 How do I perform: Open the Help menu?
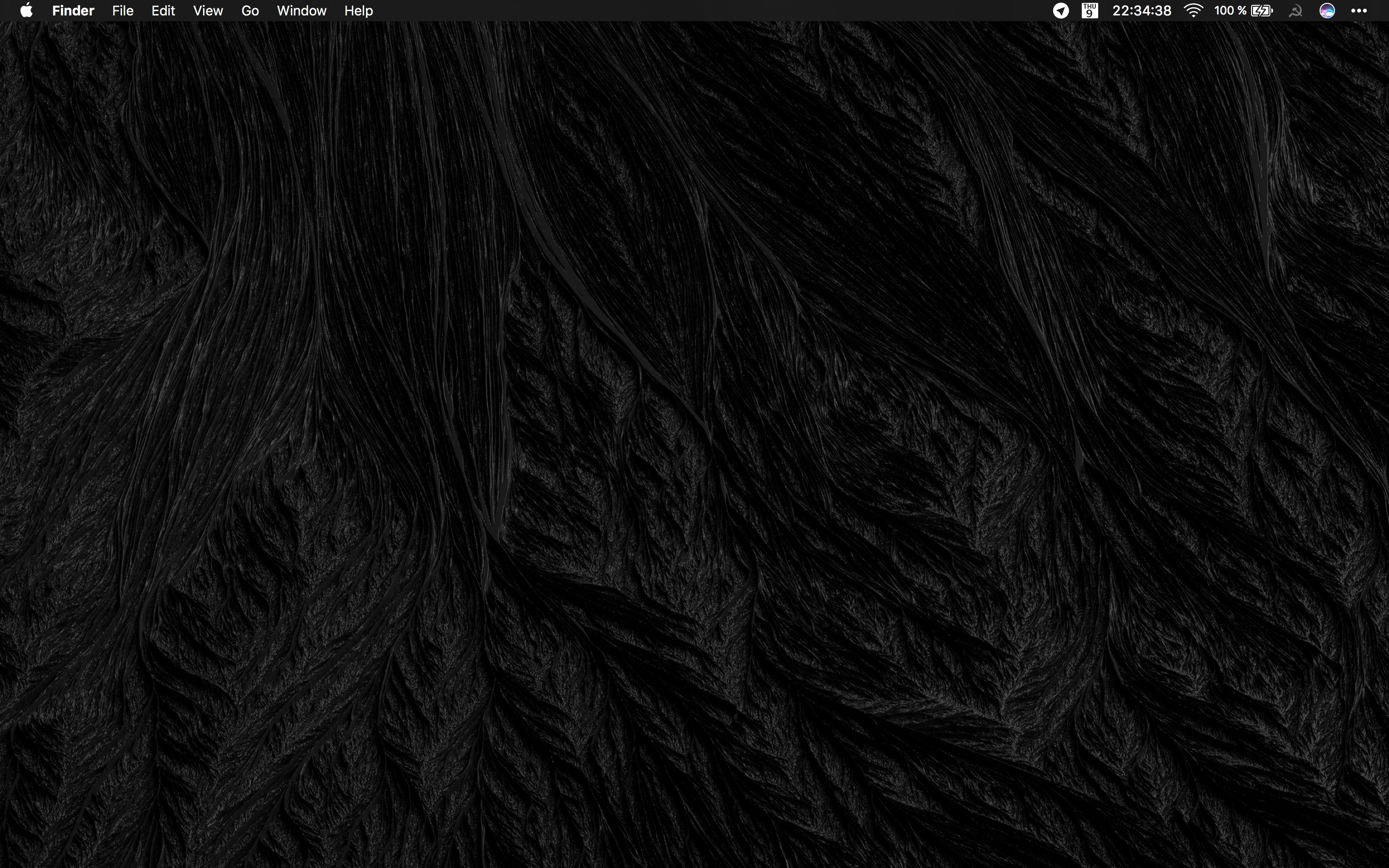tap(359, 10)
